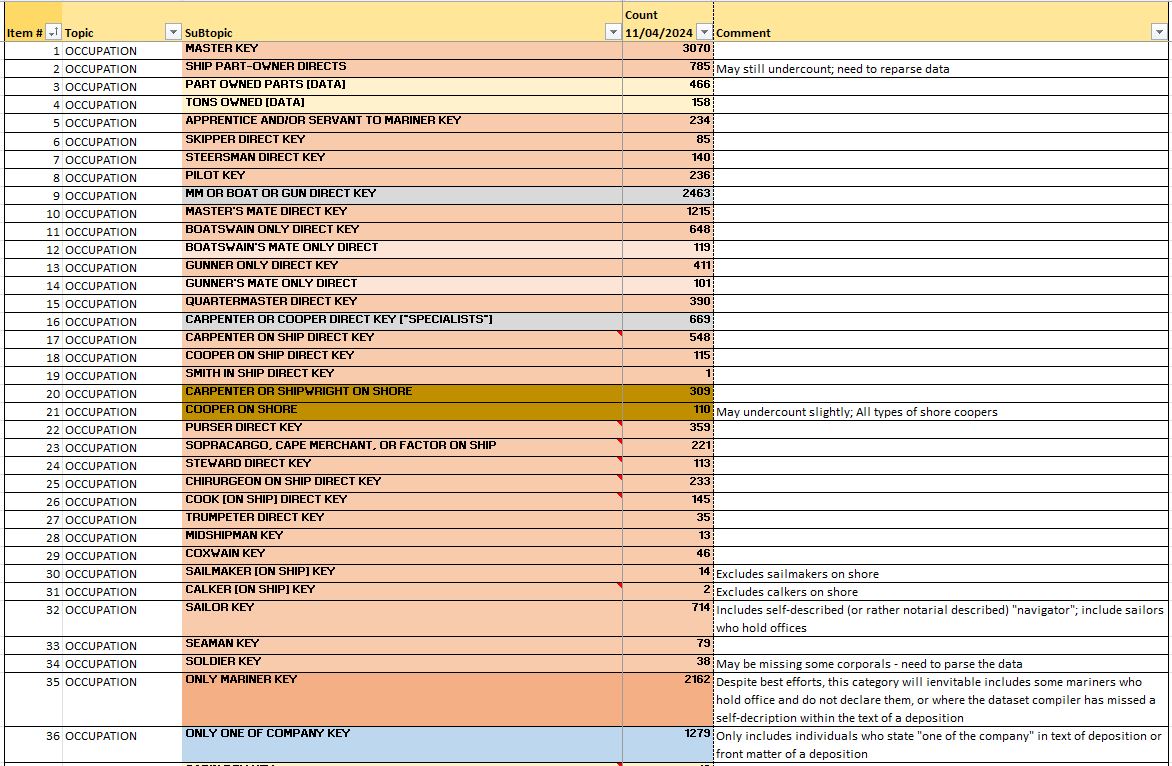Click the MM OR BOAT OR GUN DIRECT KEY cell
Viewport: 1172px width, 766px height.
coord(400,193)
